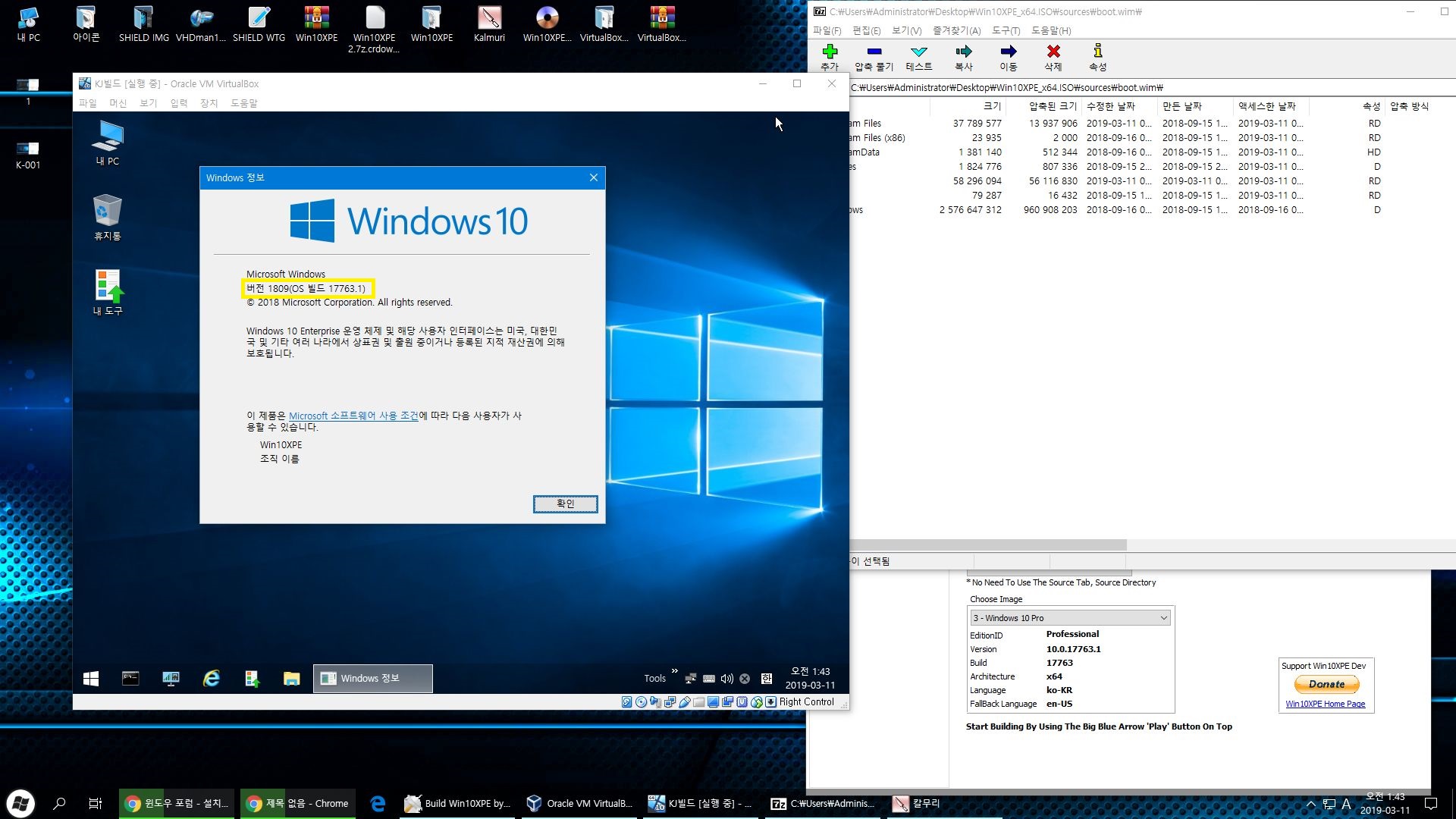Open 7-Zip 즐겨찾기(A) menu

tap(957, 30)
